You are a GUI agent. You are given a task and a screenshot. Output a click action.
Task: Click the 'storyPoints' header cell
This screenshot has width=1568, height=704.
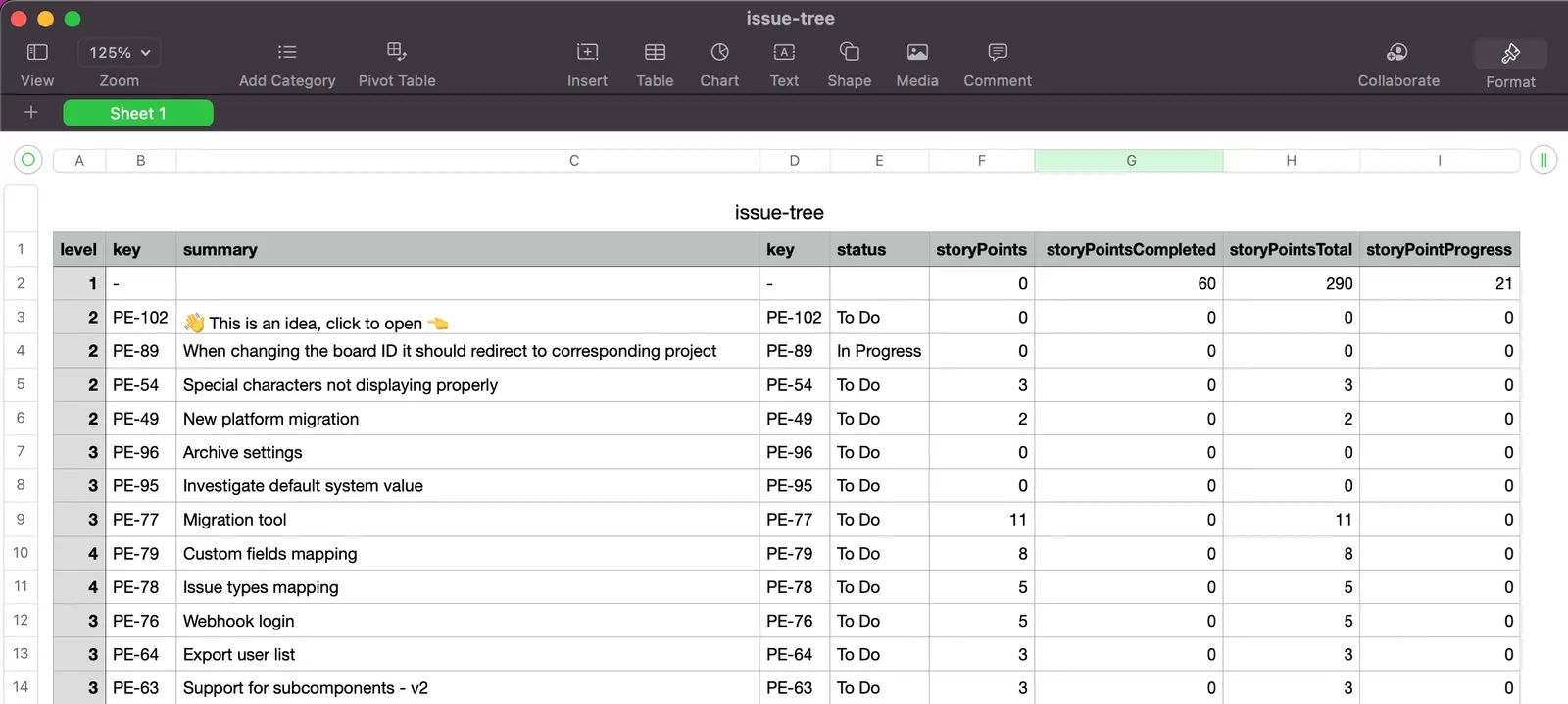click(x=981, y=249)
